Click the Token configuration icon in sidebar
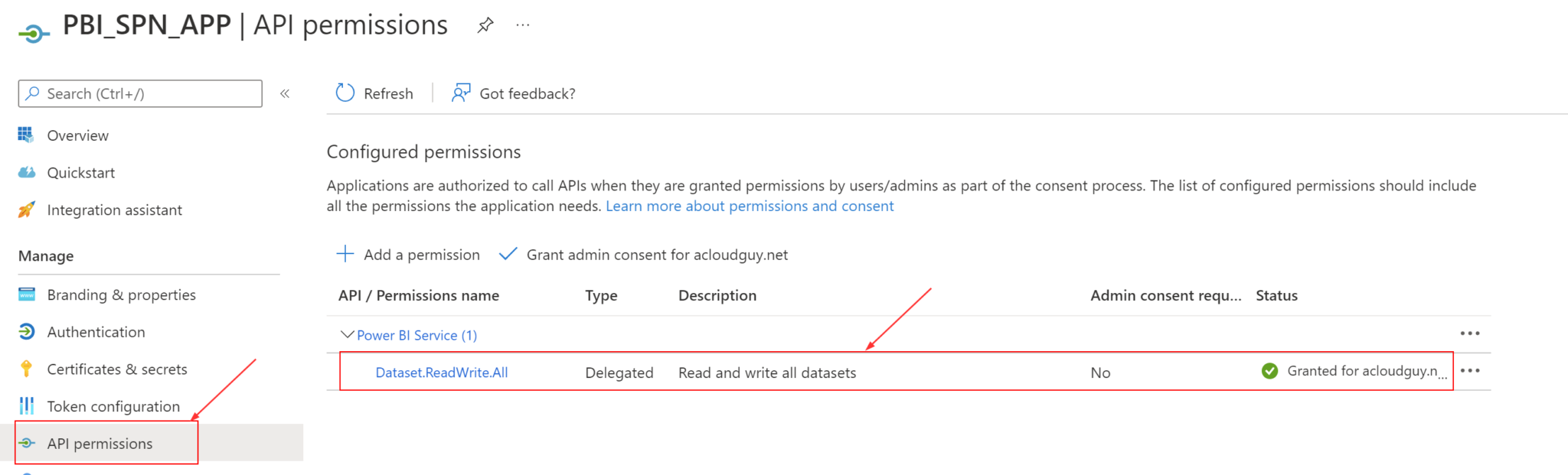 pyautogui.click(x=25, y=406)
